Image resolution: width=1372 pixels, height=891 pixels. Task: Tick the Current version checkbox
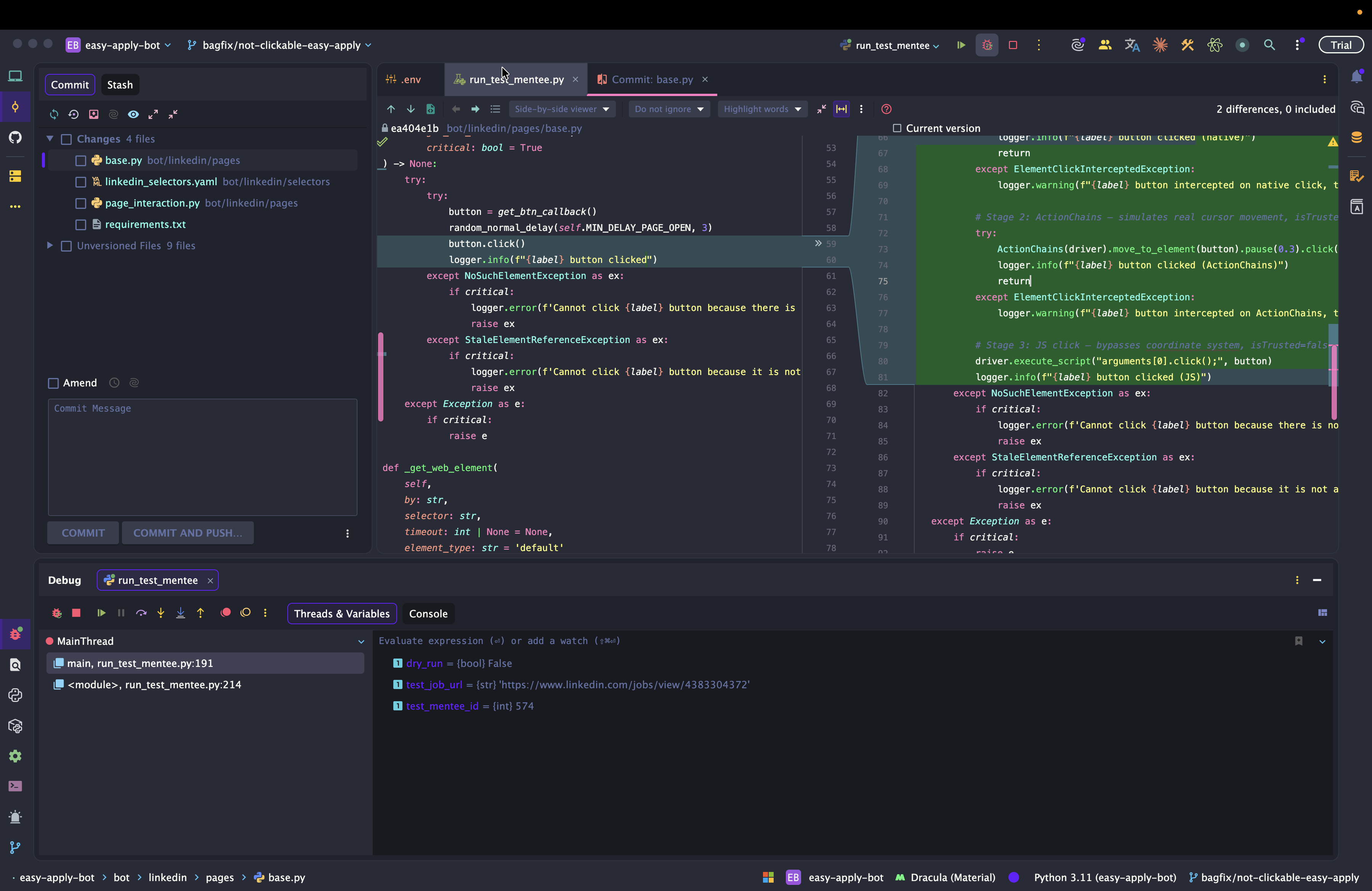point(897,128)
